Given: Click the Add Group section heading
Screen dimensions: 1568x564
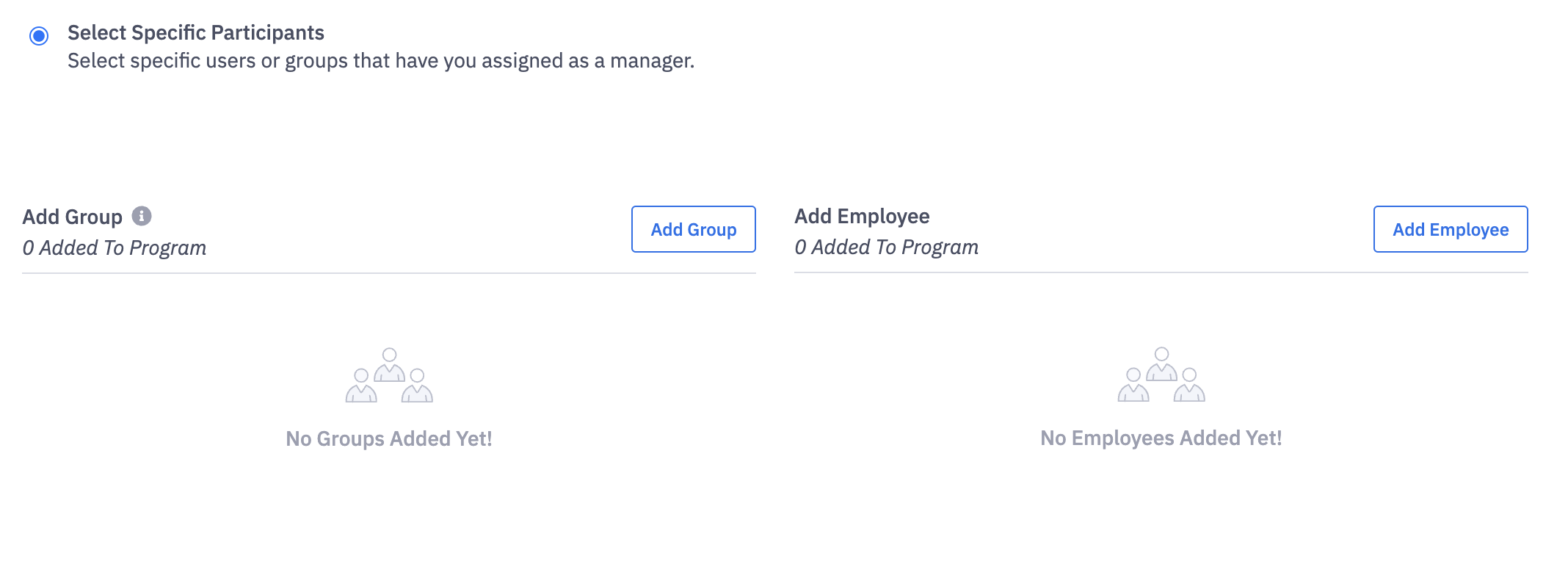Looking at the screenshot, I should (x=72, y=217).
